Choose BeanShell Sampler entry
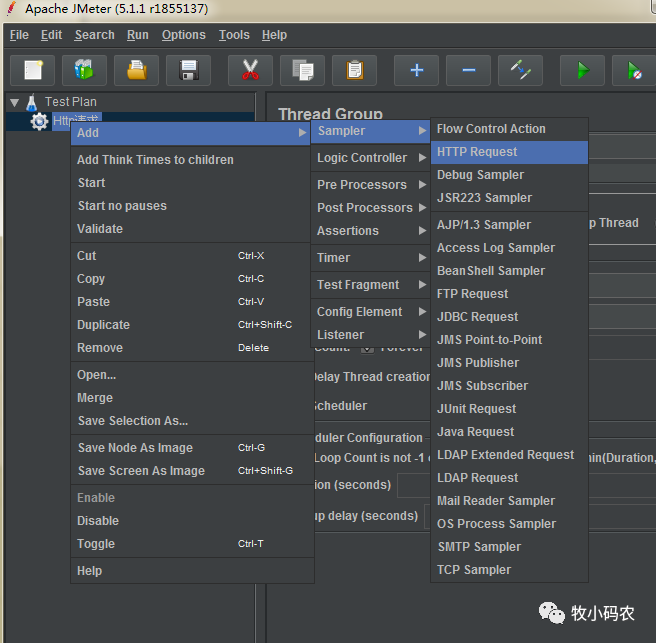 tap(509, 271)
